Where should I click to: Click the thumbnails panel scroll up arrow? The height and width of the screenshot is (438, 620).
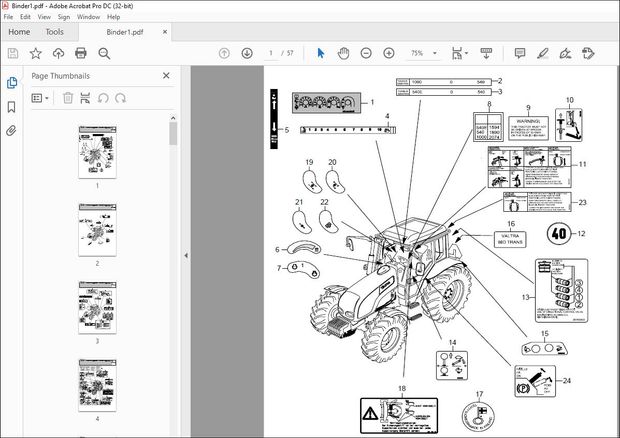pos(173,118)
